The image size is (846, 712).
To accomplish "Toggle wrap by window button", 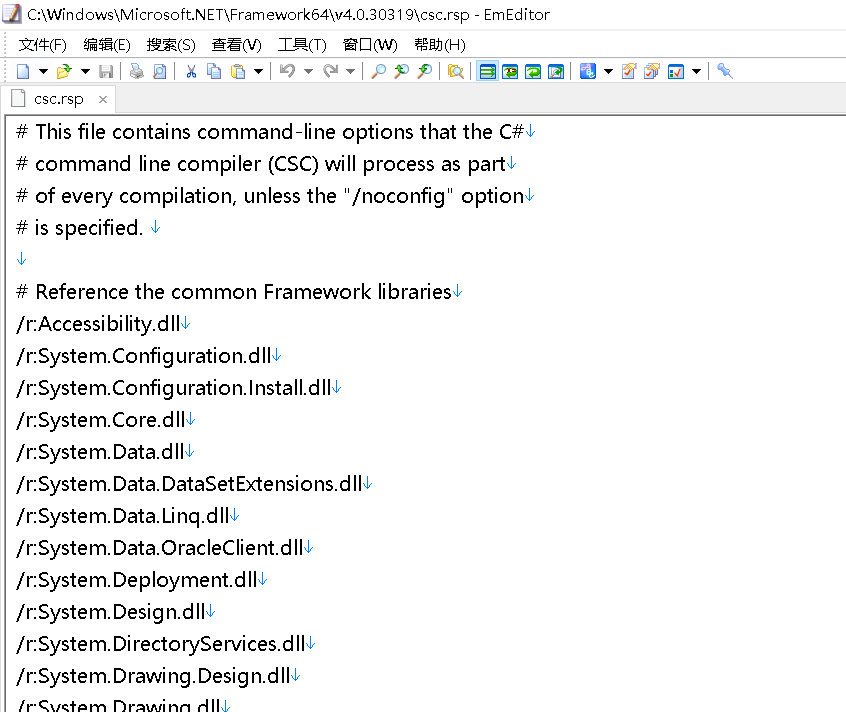I will coord(533,71).
